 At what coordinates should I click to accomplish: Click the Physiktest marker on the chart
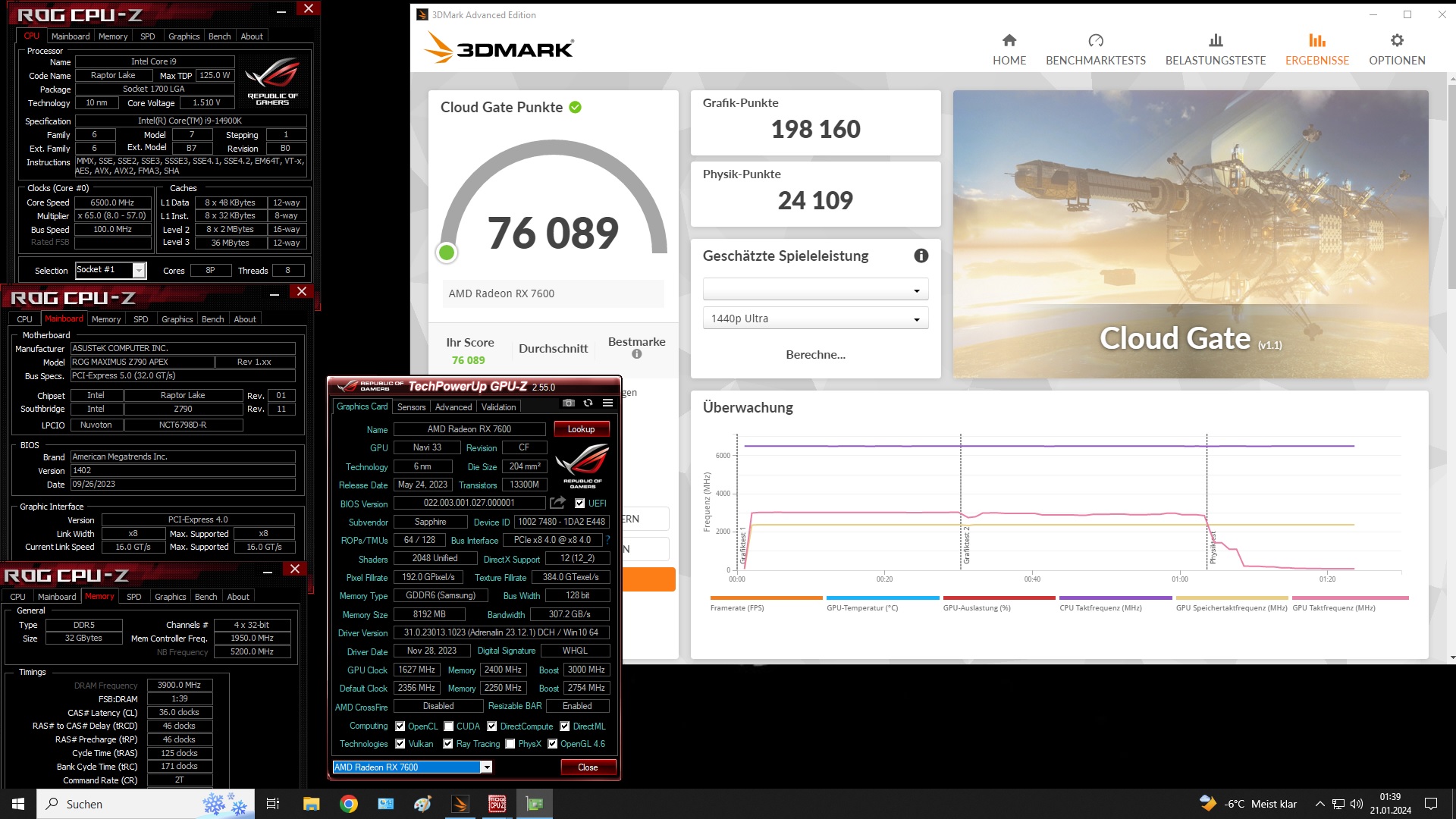(1213, 548)
